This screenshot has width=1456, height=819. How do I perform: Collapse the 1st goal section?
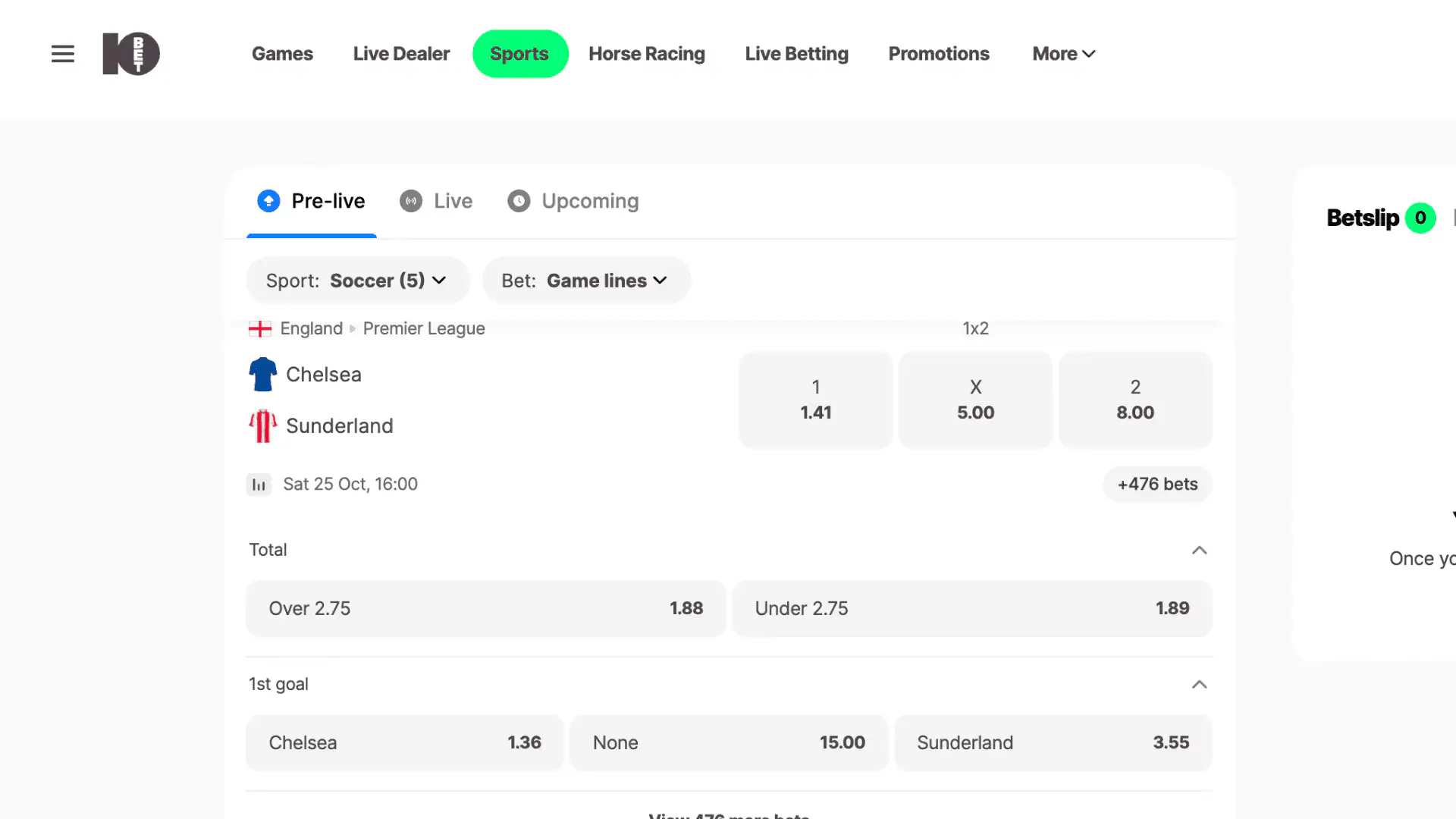pos(1199,684)
